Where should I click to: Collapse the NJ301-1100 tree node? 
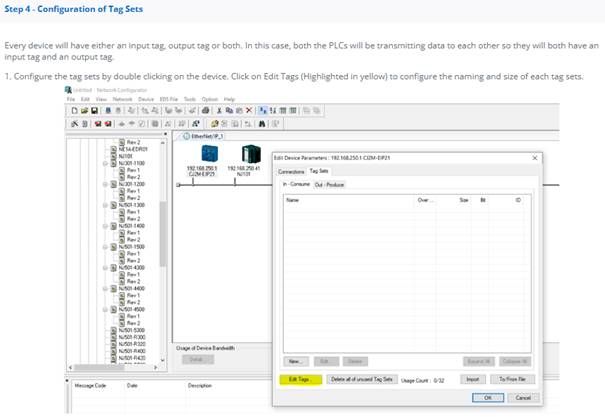click(105, 163)
